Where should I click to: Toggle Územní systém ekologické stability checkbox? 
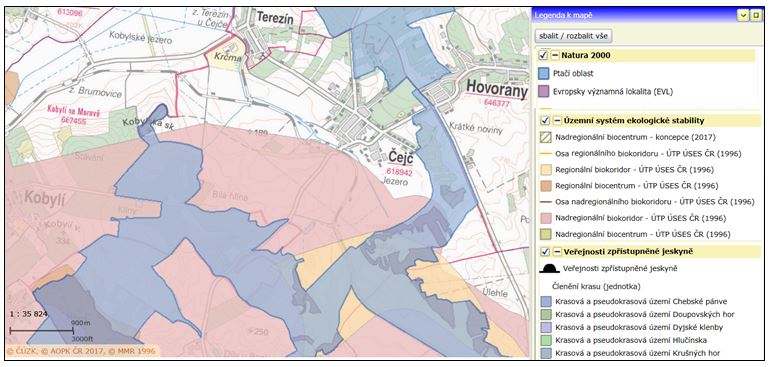[x=545, y=120]
